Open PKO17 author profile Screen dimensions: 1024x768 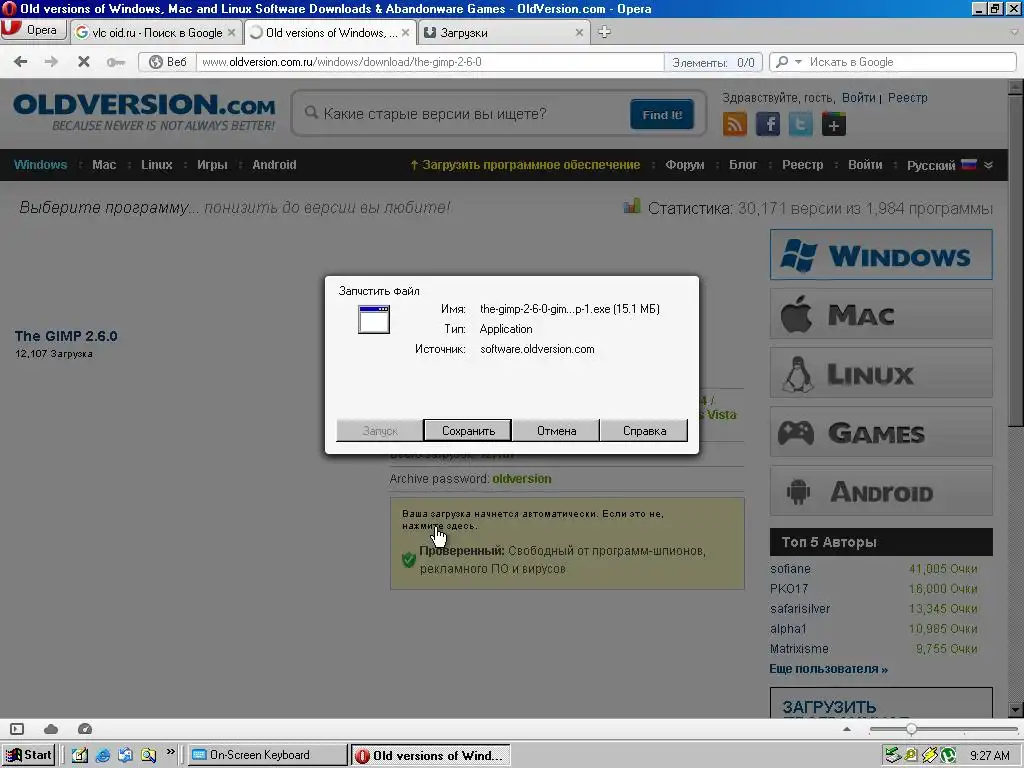click(789, 588)
